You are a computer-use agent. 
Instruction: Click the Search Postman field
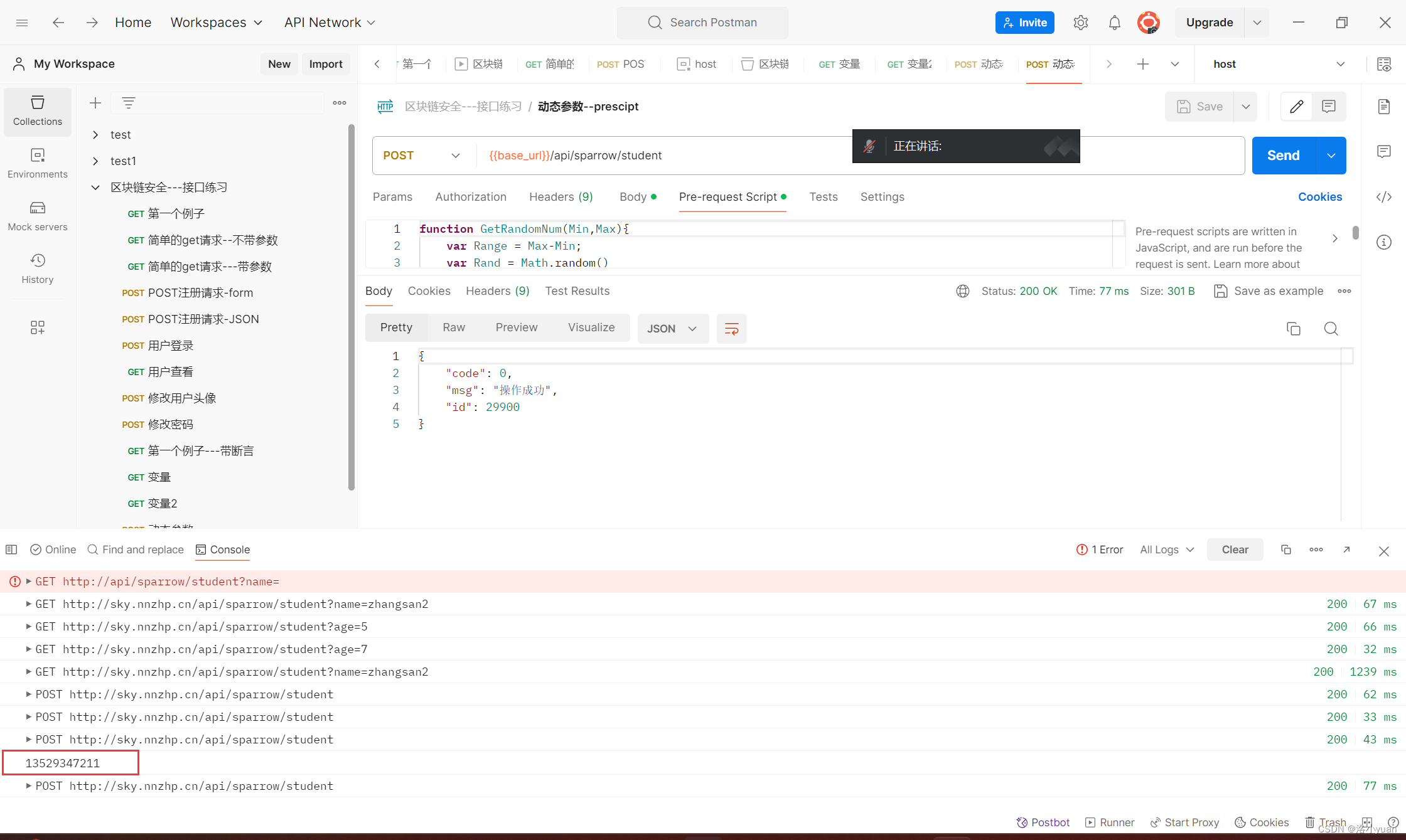[x=702, y=23]
